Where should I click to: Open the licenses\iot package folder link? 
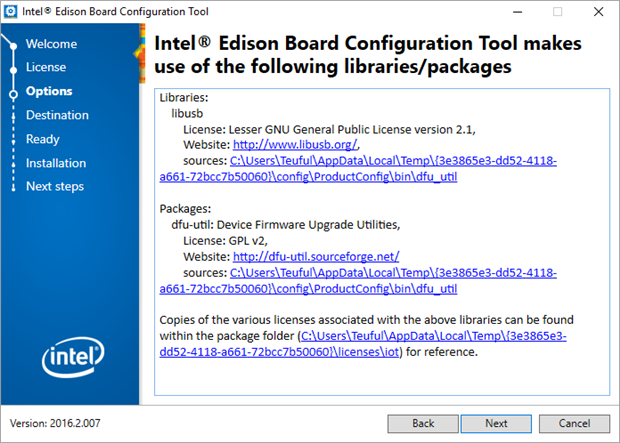tap(436, 337)
